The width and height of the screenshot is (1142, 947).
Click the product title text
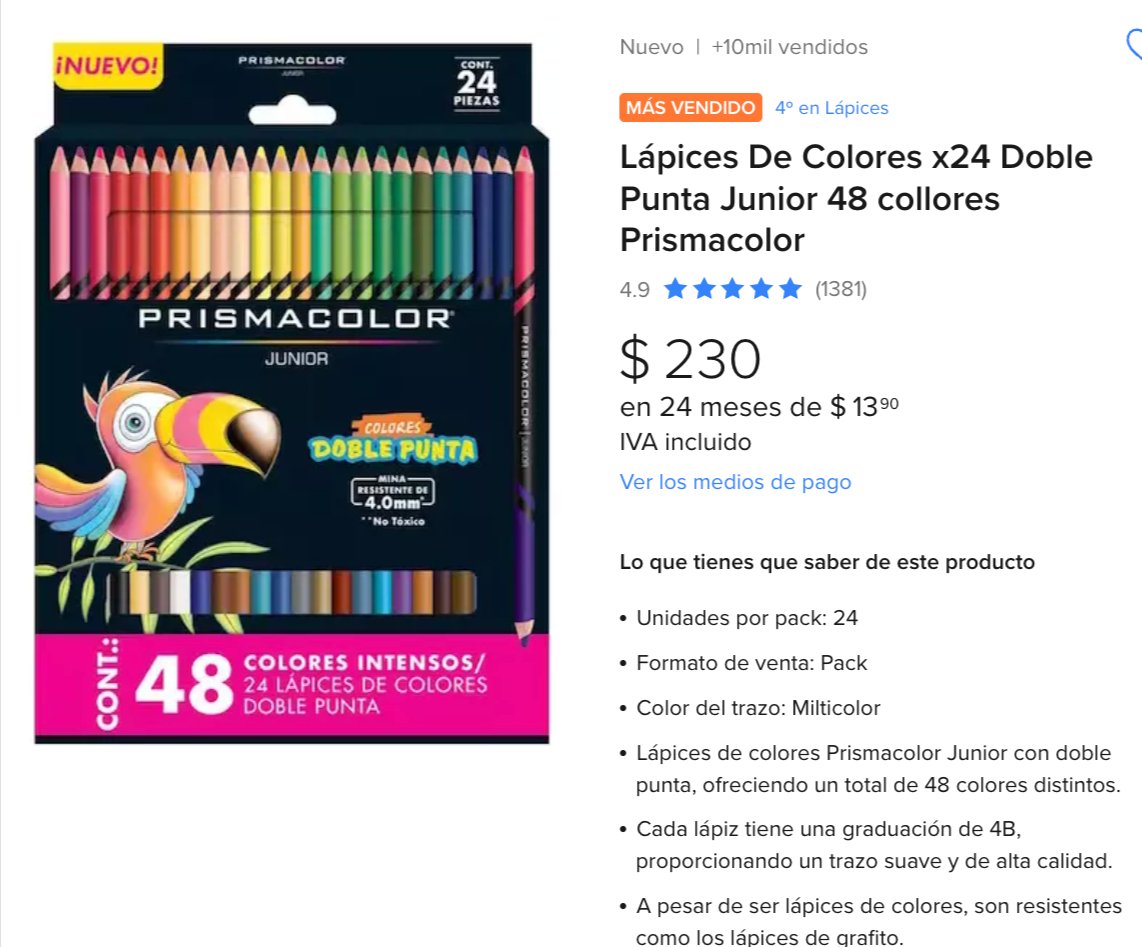(x=856, y=198)
